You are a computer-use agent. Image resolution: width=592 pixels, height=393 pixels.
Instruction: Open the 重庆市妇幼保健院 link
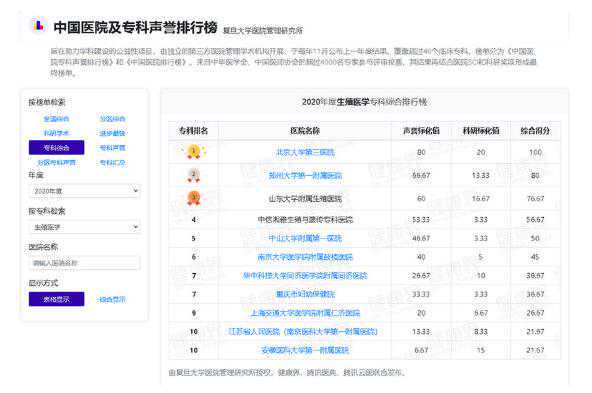(x=305, y=294)
